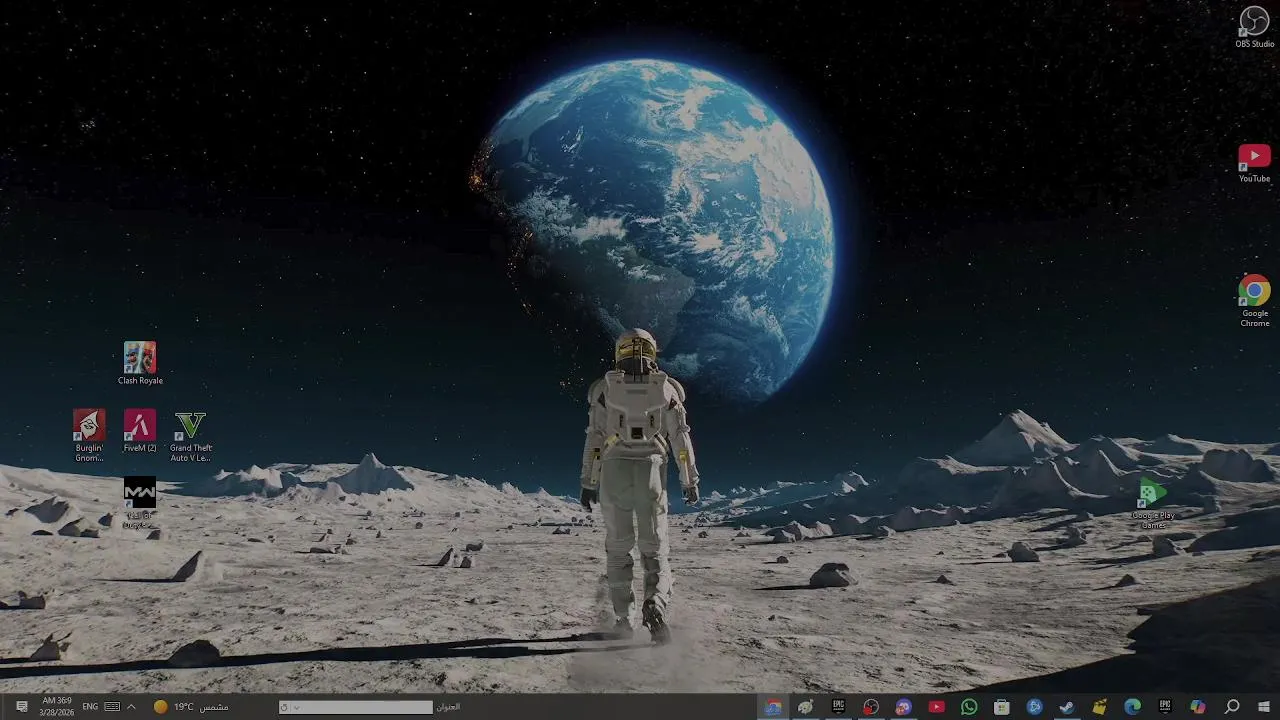The height and width of the screenshot is (720, 1280).
Task: Click the touch keyboard tray icon
Action: coord(112,707)
